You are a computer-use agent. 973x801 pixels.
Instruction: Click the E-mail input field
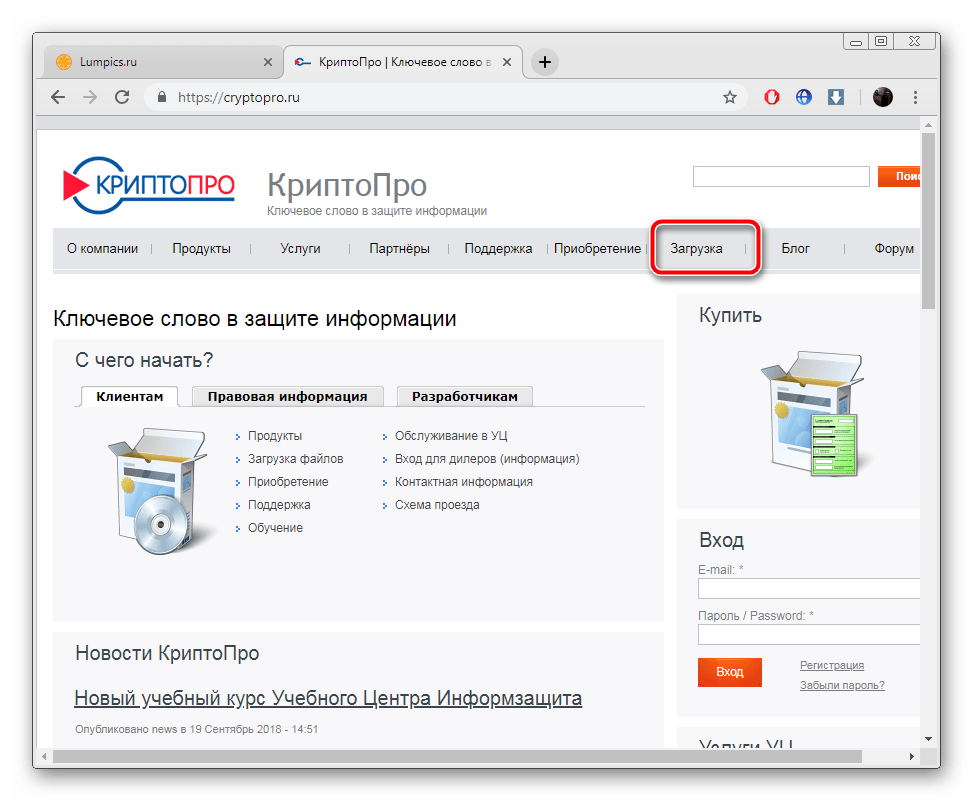point(808,588)
